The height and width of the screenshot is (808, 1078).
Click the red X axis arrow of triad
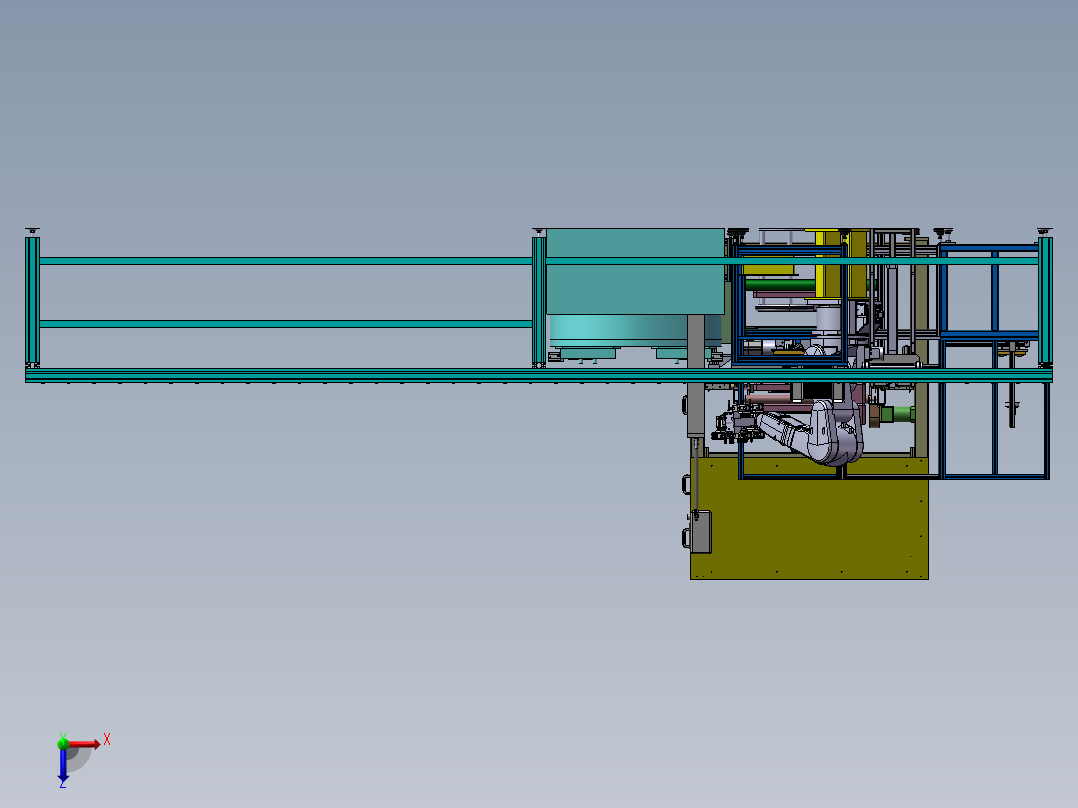[x=85, y=744]
